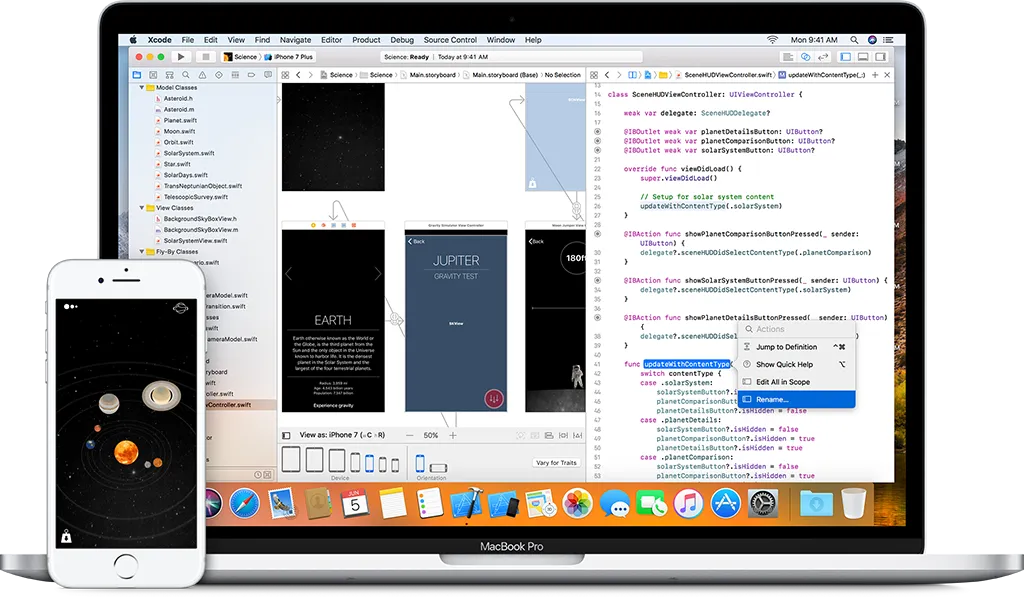Open Safari from the Dock
Image resolution: width=1024 pixels, height=597 pixels.
tap(244, 504)
